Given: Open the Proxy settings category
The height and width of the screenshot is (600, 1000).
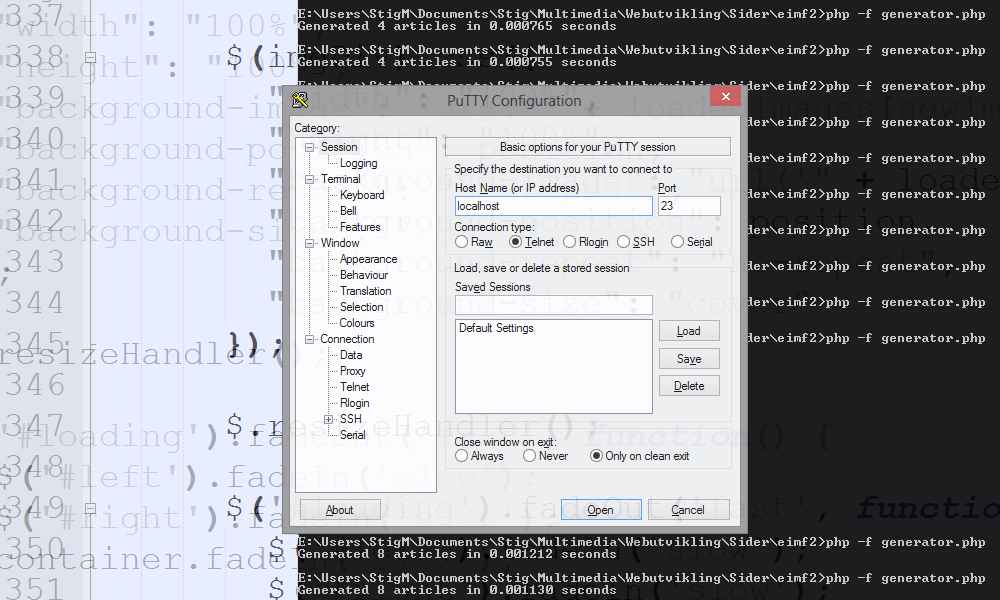Looking at the screenshot, I should click(x=353, y=371).
